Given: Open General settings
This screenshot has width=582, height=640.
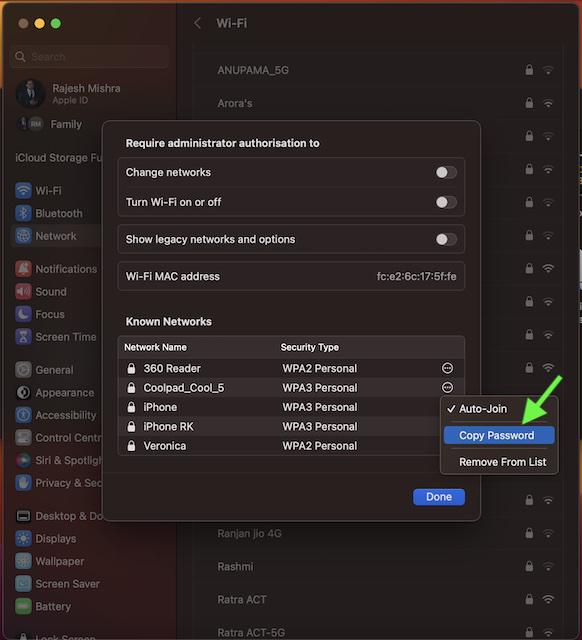Looking at the screenshot, I should pos(44,370).
